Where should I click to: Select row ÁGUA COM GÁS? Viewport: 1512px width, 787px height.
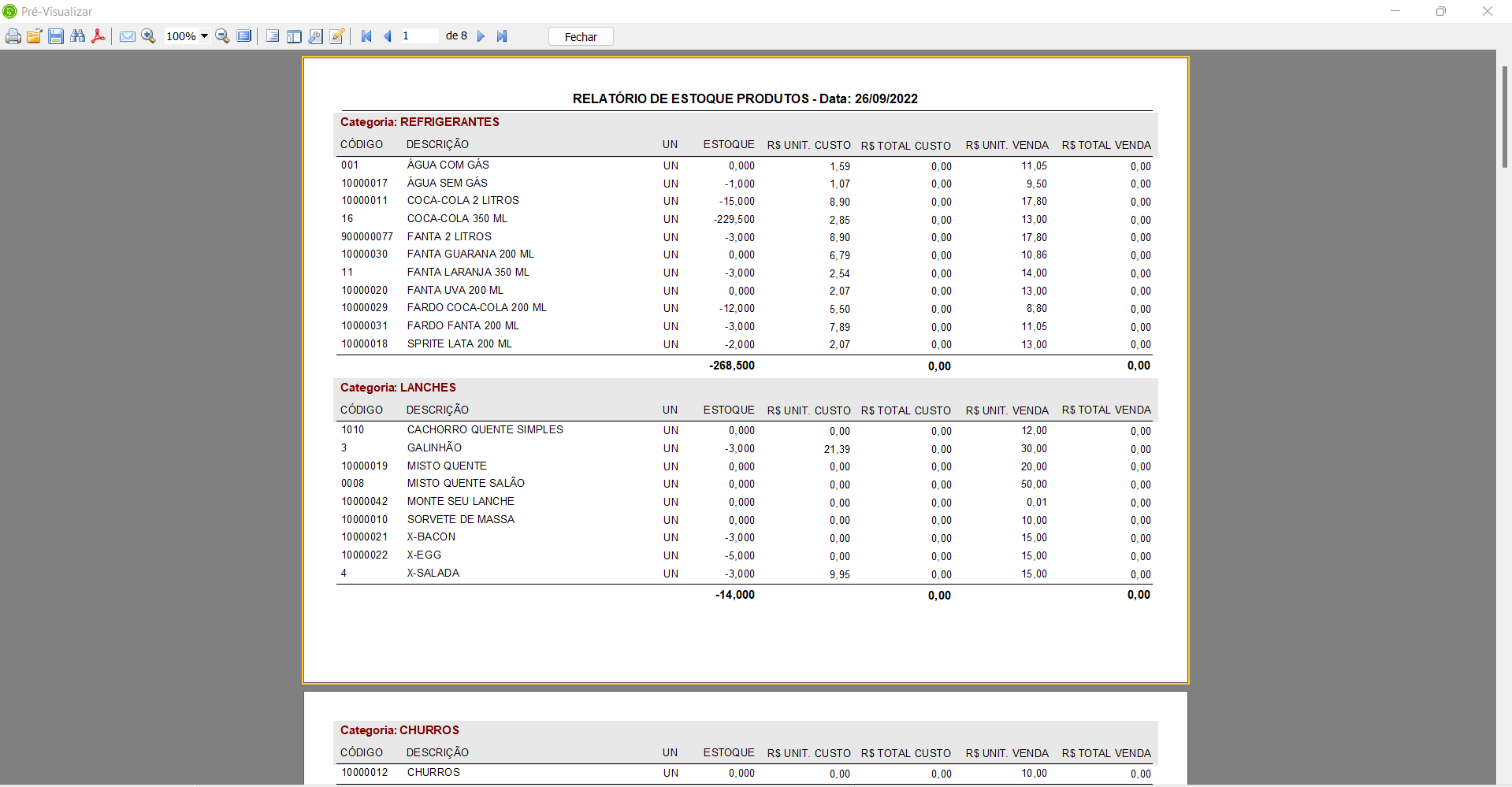[x=745, y=165]
